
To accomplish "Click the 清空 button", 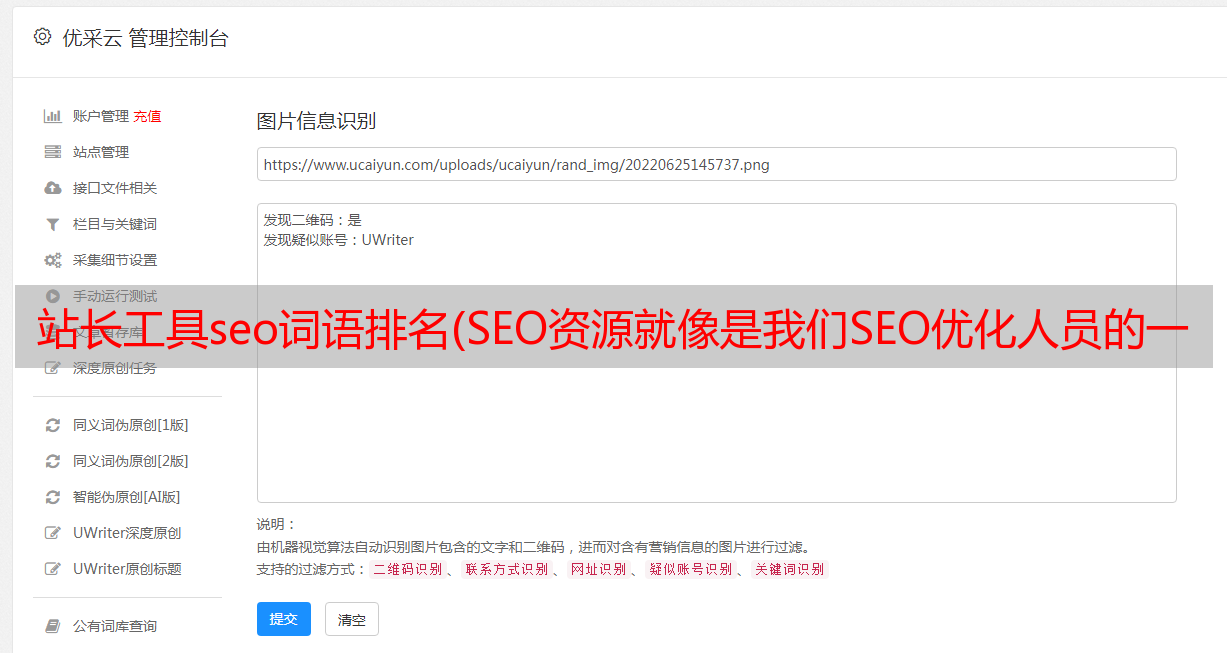I will [352, 619].
